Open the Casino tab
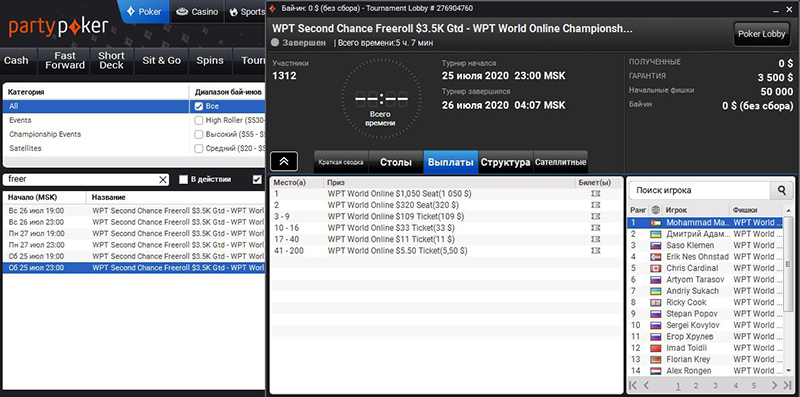This screenshot has height=397, width=800. point(197,11)
